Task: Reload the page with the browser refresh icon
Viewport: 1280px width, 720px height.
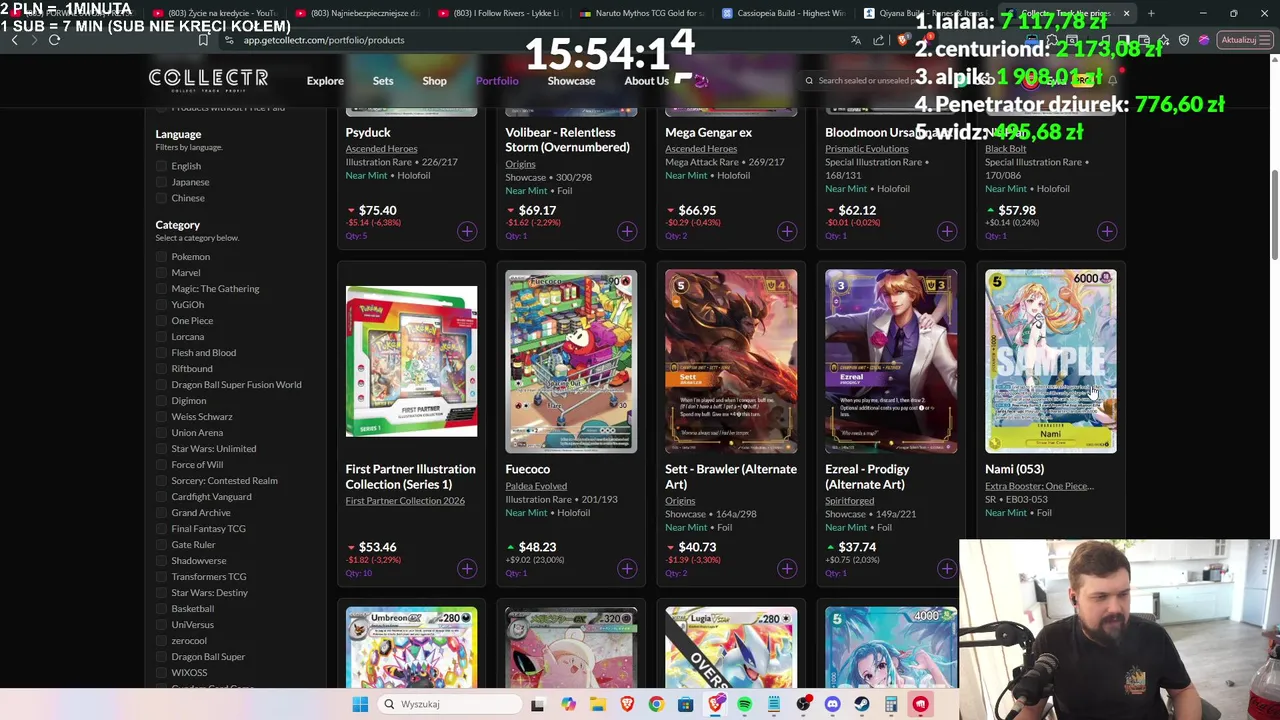Action: coord(54,40)
